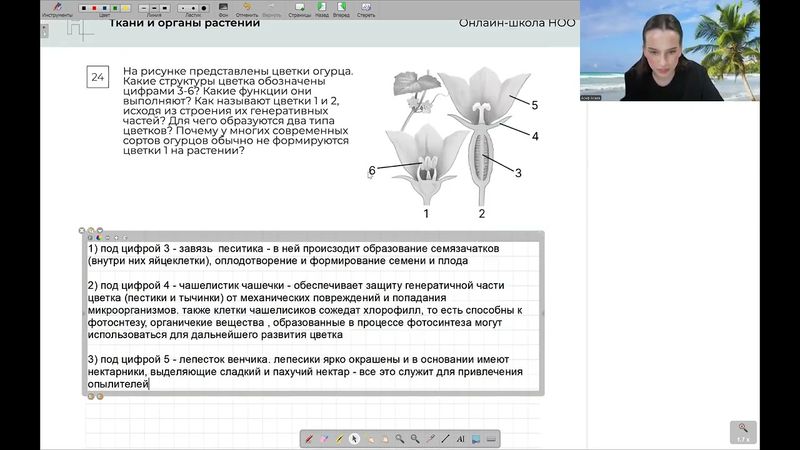The width and height of the screenshot is (800, 450).
Task: Select the eraser tool in bottom toolbar
Action: point(324,438)
